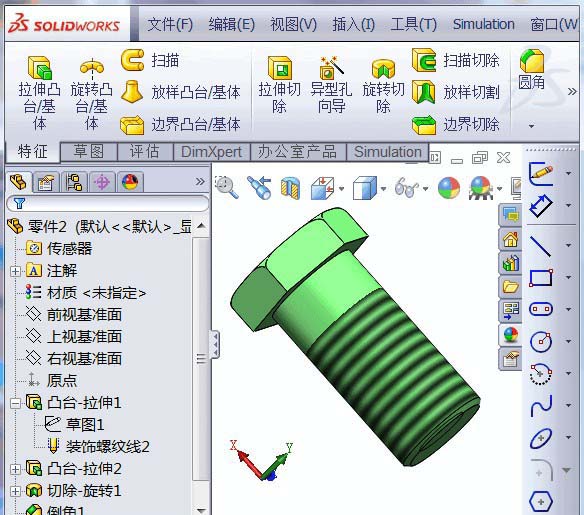Open the File Explorer folder icon in task pane
The width and height of the screenshot is (584, 515).
[x=511, y=287]
